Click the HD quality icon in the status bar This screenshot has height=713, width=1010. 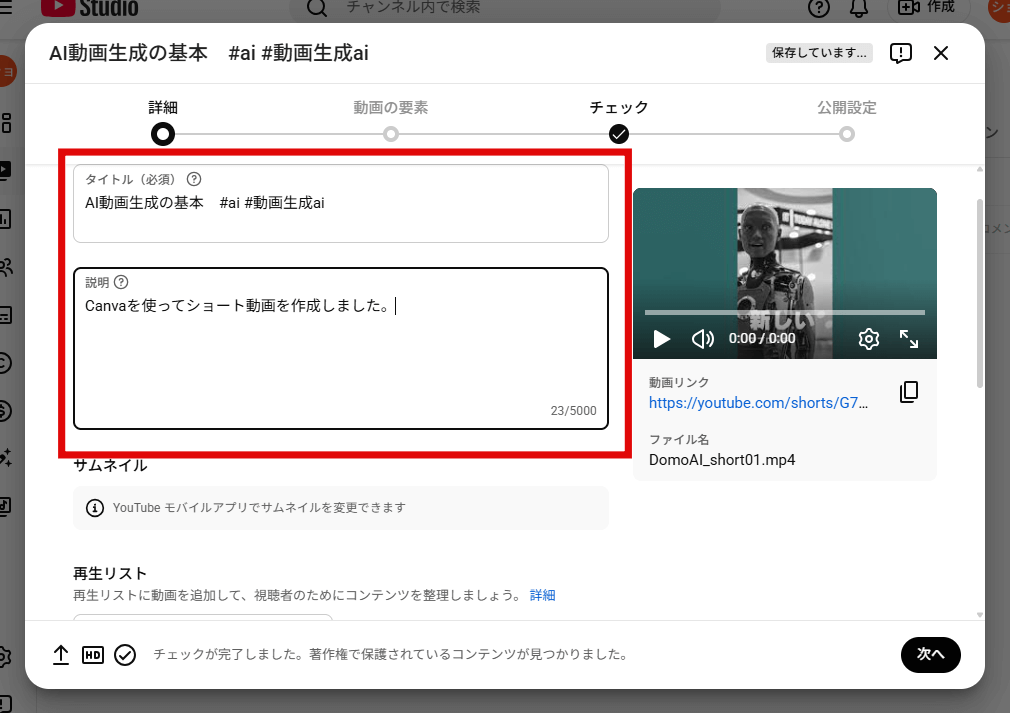[x=93, y=655]
